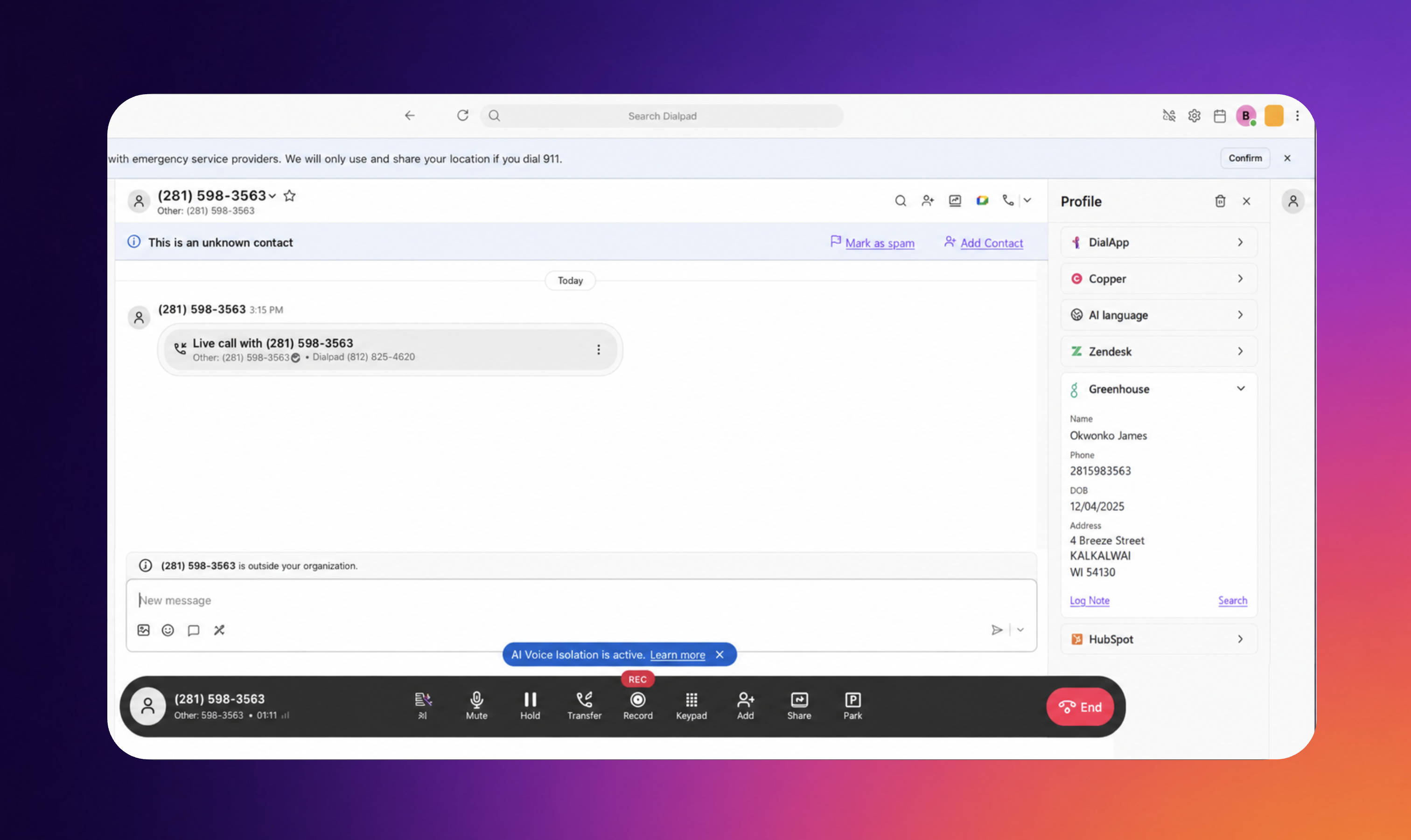Open call options dropdown beside phone icon

pos(1027,200)
